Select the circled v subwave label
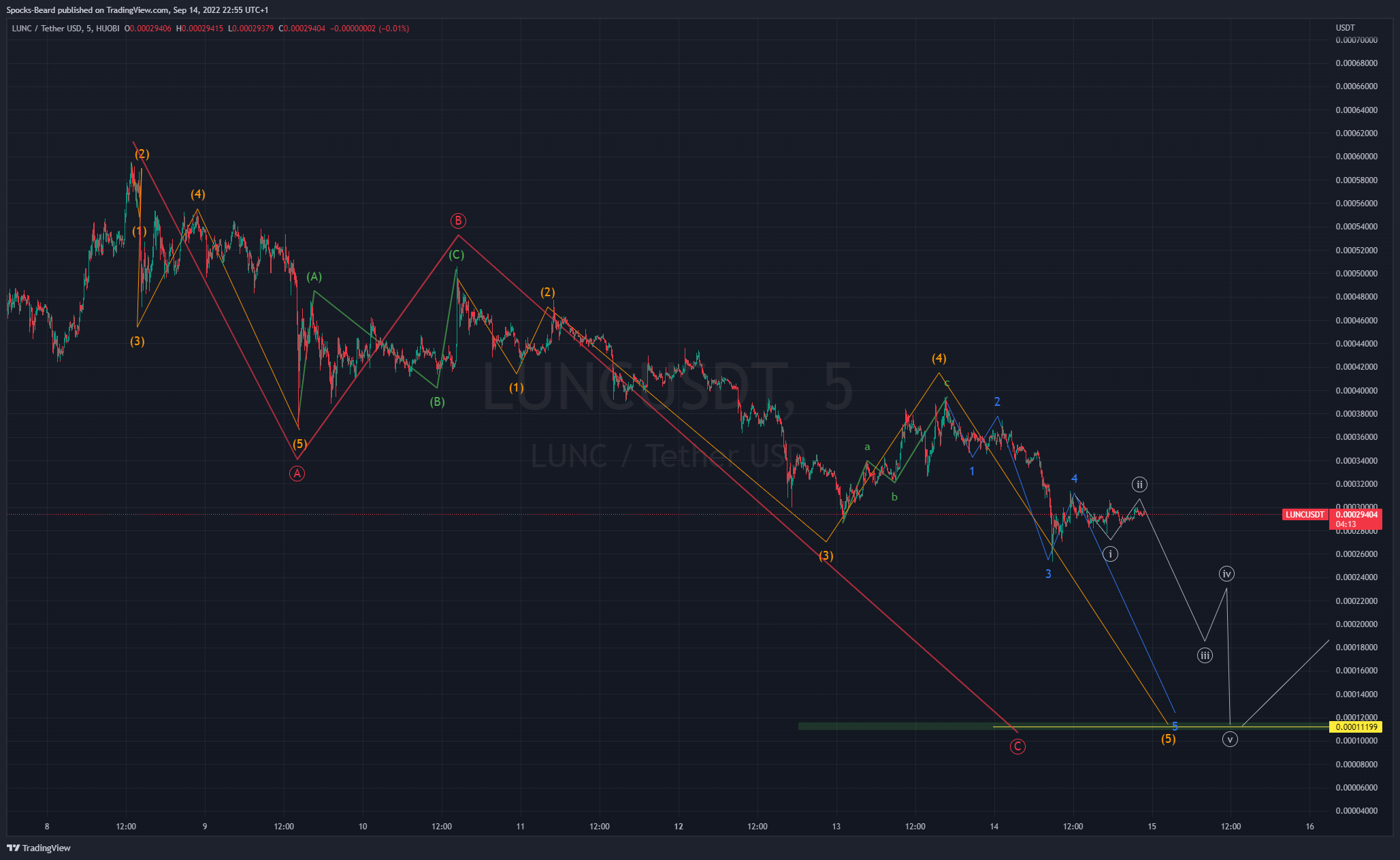 pos(1230,739)
